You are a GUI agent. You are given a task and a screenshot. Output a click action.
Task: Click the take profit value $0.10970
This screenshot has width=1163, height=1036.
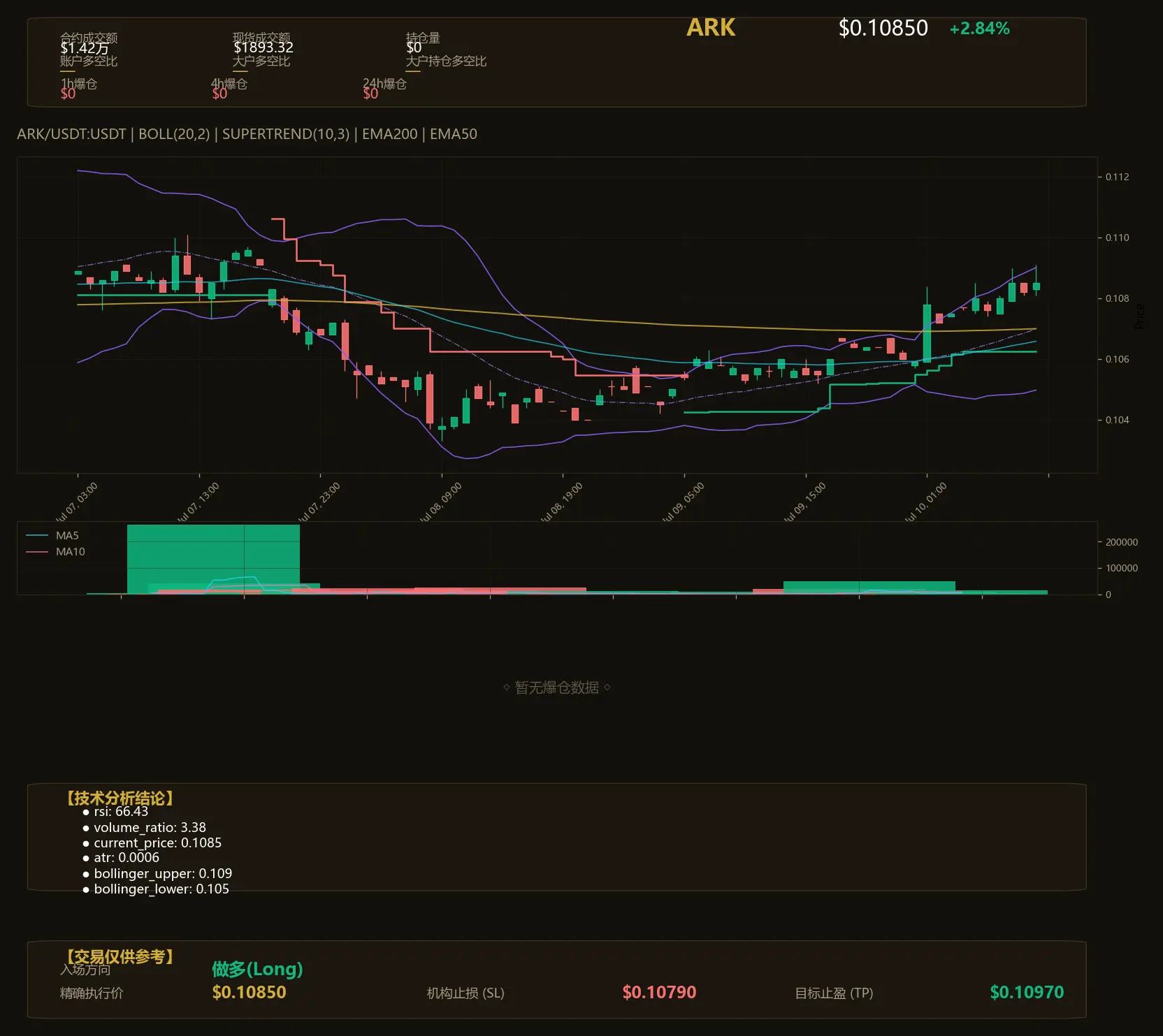[x=1027, y=992]
